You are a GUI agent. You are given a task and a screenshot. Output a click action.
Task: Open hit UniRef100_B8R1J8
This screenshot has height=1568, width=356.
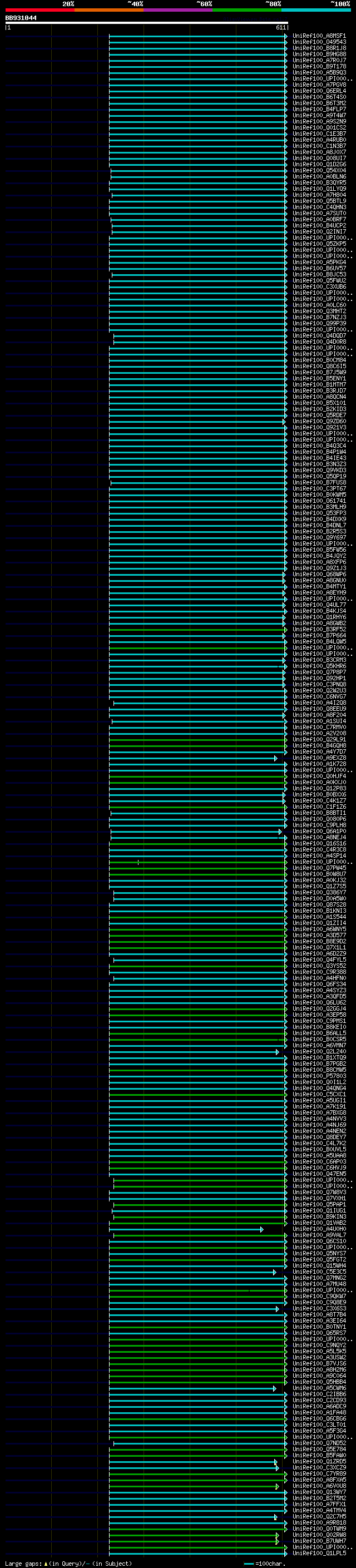click(x=319, y=48)
